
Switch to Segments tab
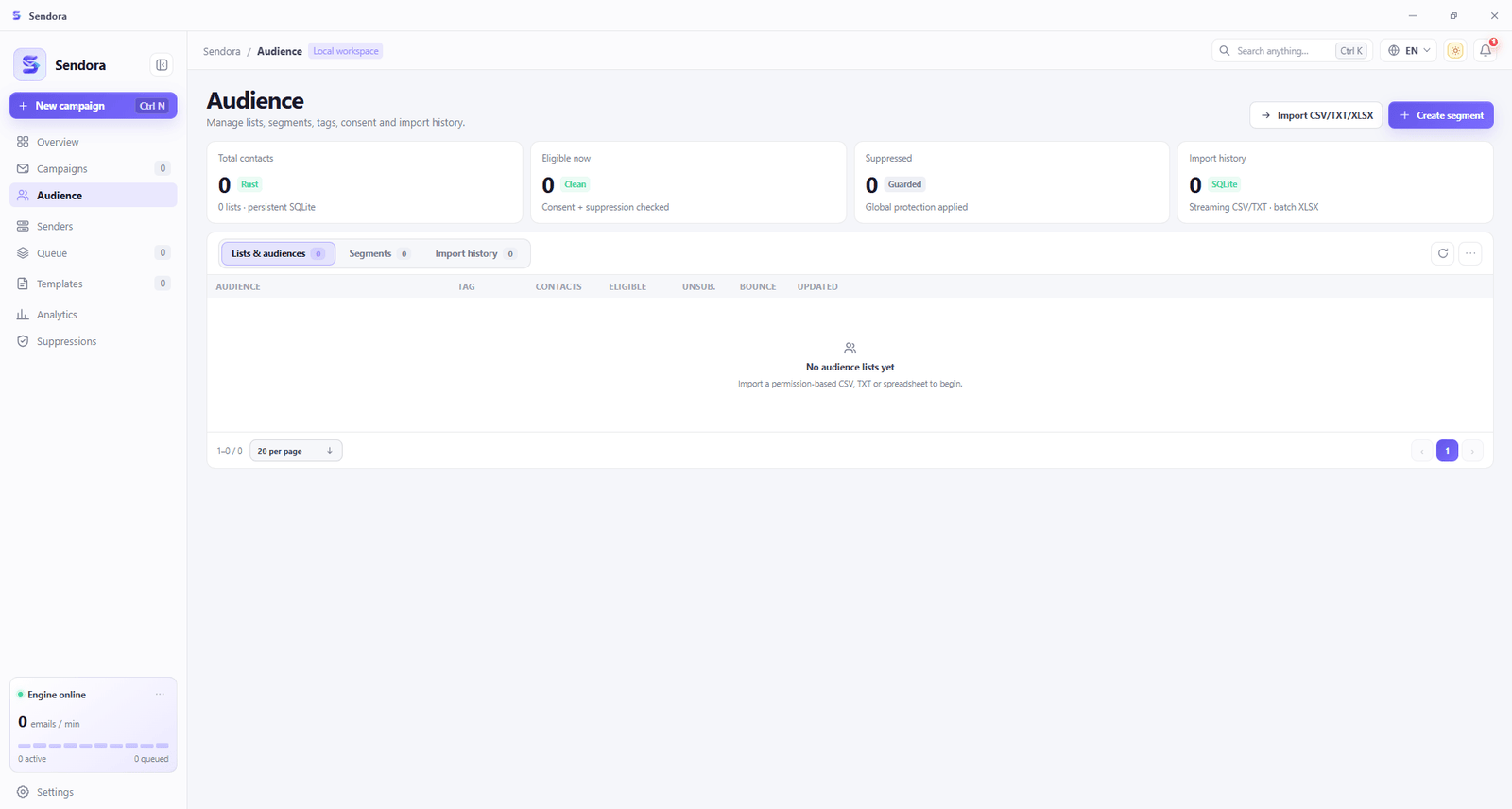379,253
